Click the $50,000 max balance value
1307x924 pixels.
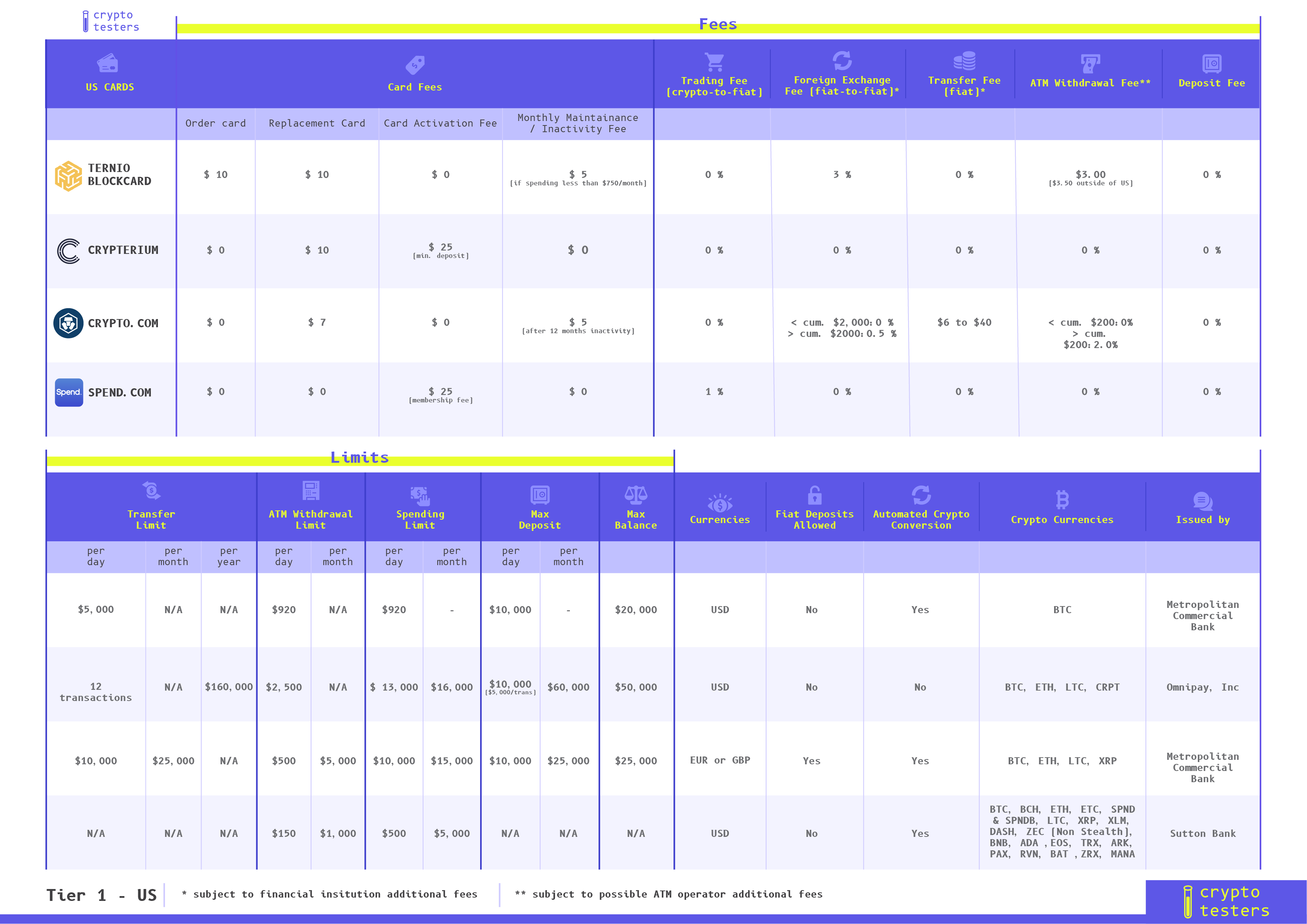636,687
